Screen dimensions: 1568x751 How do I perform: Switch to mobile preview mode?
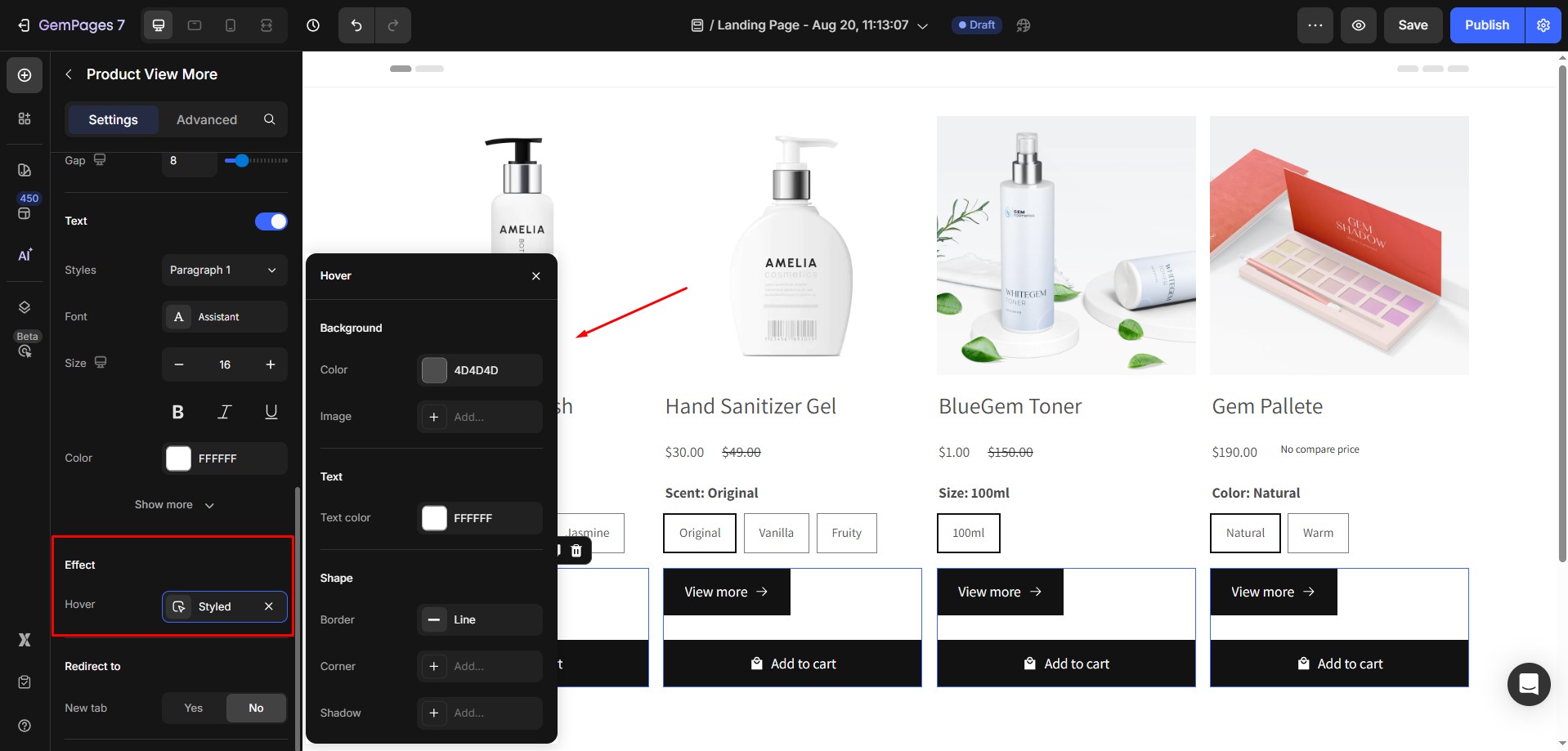tap(230, 25)
